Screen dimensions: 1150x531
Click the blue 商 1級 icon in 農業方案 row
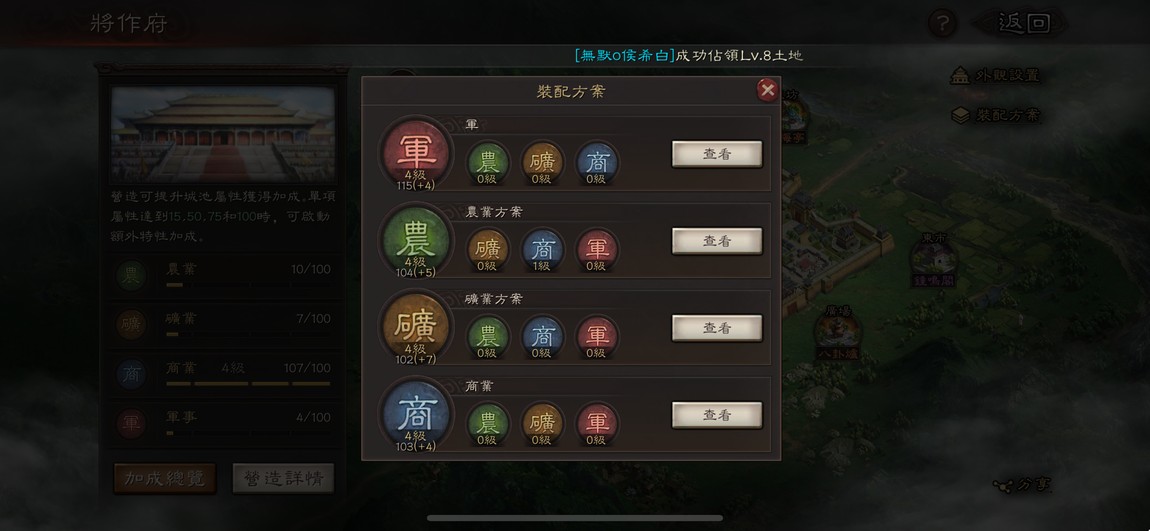click(x=542, y=249)
